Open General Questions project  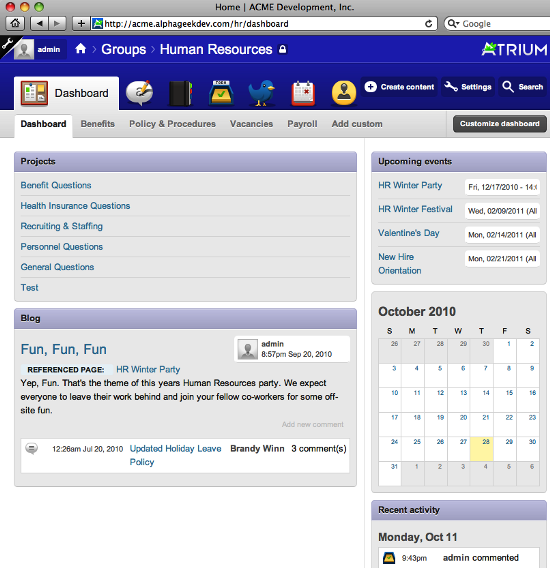[x=57, y=267]
